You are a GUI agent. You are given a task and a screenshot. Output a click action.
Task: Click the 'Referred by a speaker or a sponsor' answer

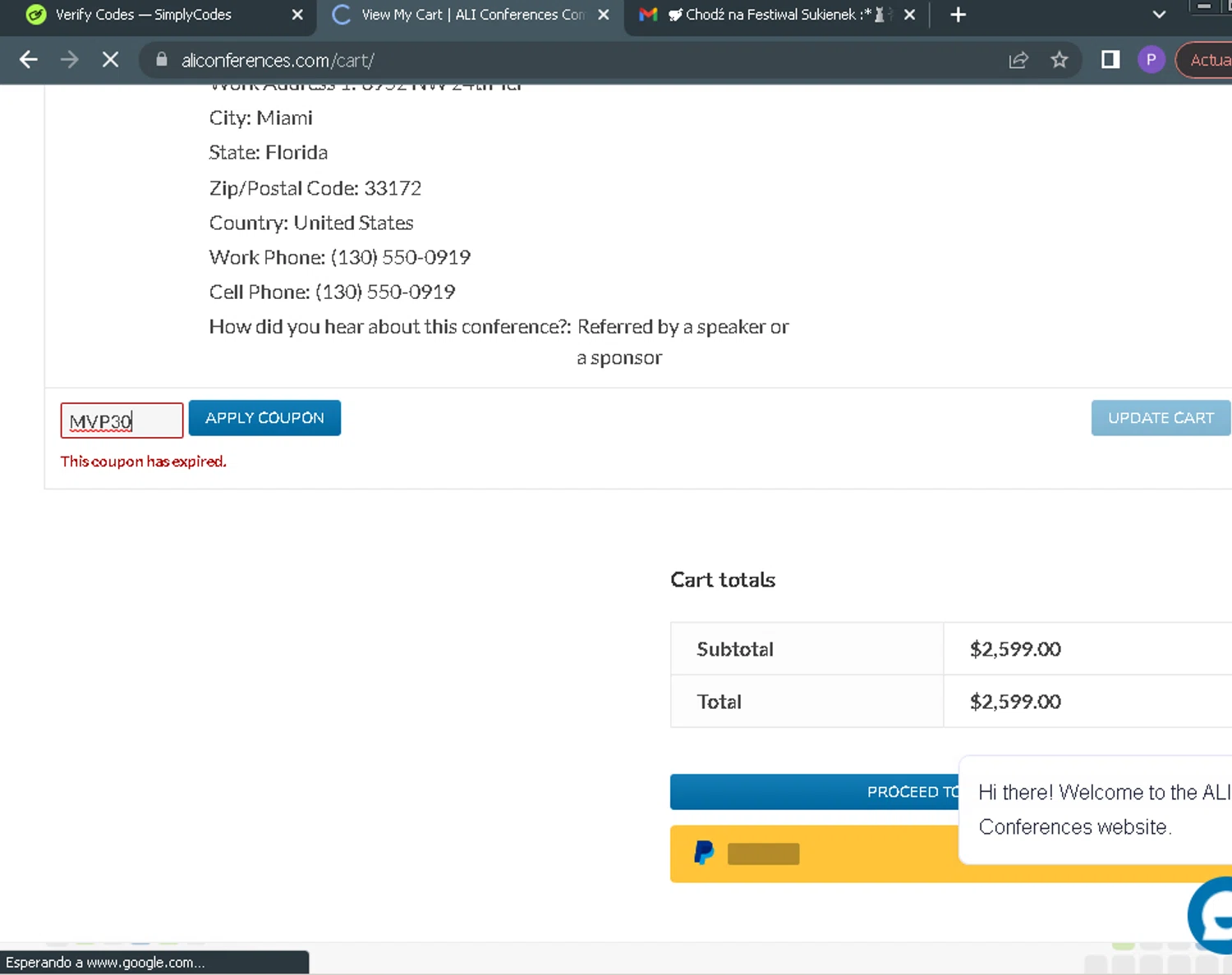tap(683, 342)
